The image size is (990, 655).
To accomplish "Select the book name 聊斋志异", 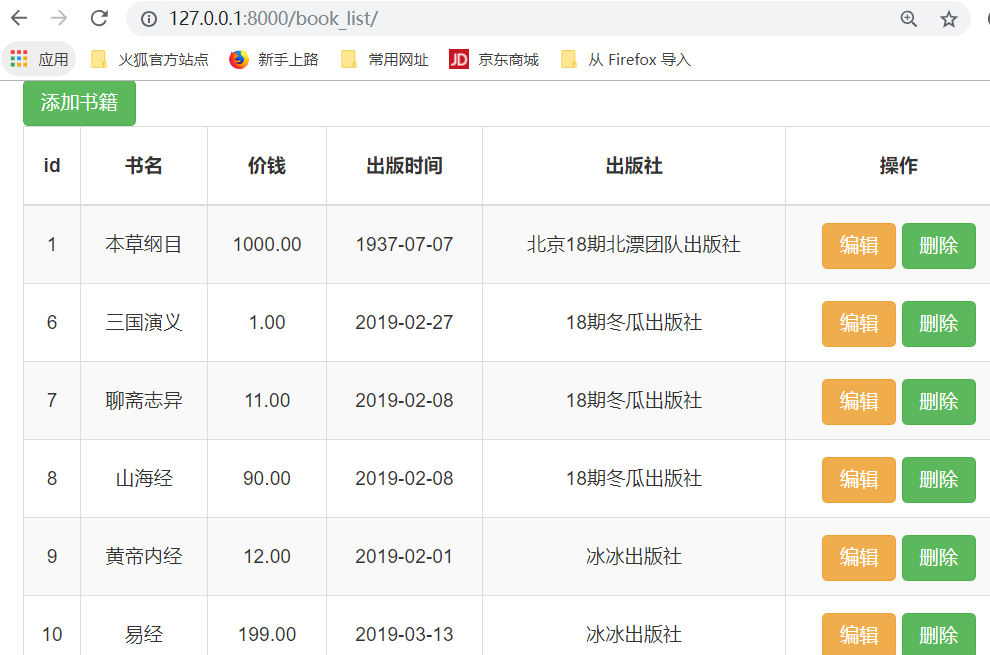I will (x=144, y=400).
